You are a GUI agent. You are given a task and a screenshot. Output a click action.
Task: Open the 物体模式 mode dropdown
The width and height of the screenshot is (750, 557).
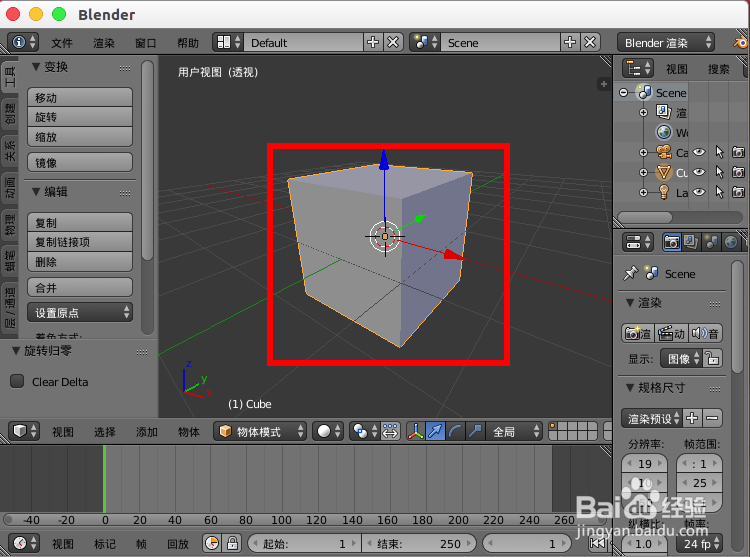click(260, 431)
